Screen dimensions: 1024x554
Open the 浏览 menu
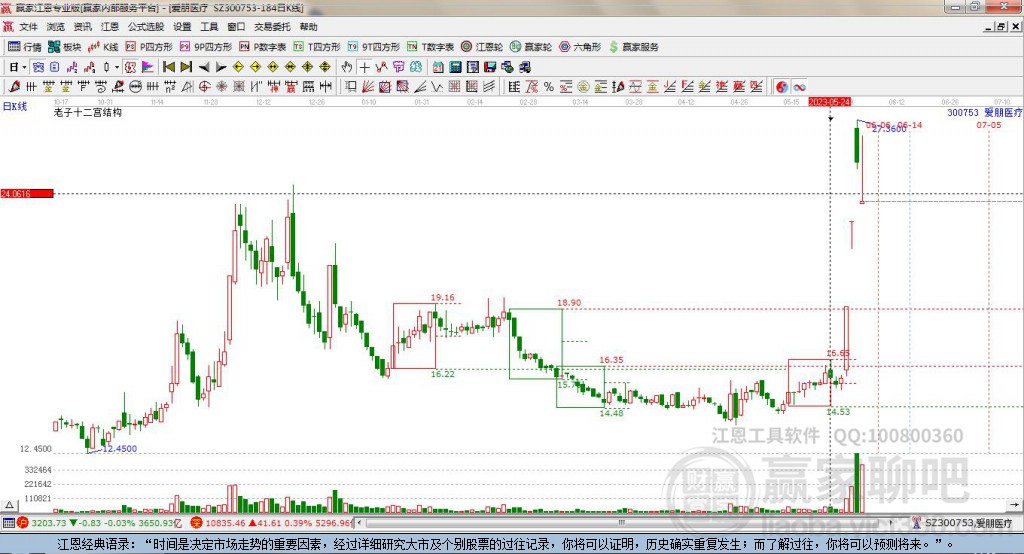click(56, 27)
